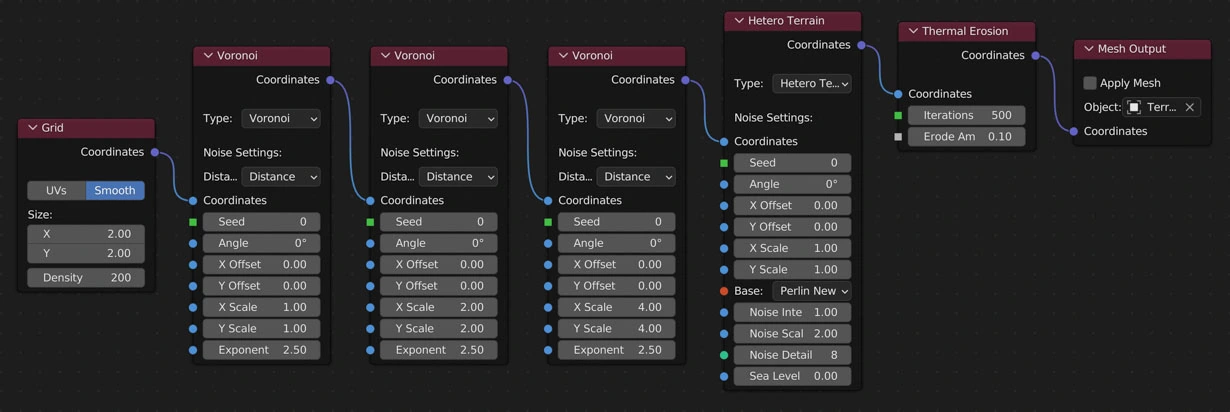Click the green socket beside Thermal Erosion Iterations

tap(898, 115)
